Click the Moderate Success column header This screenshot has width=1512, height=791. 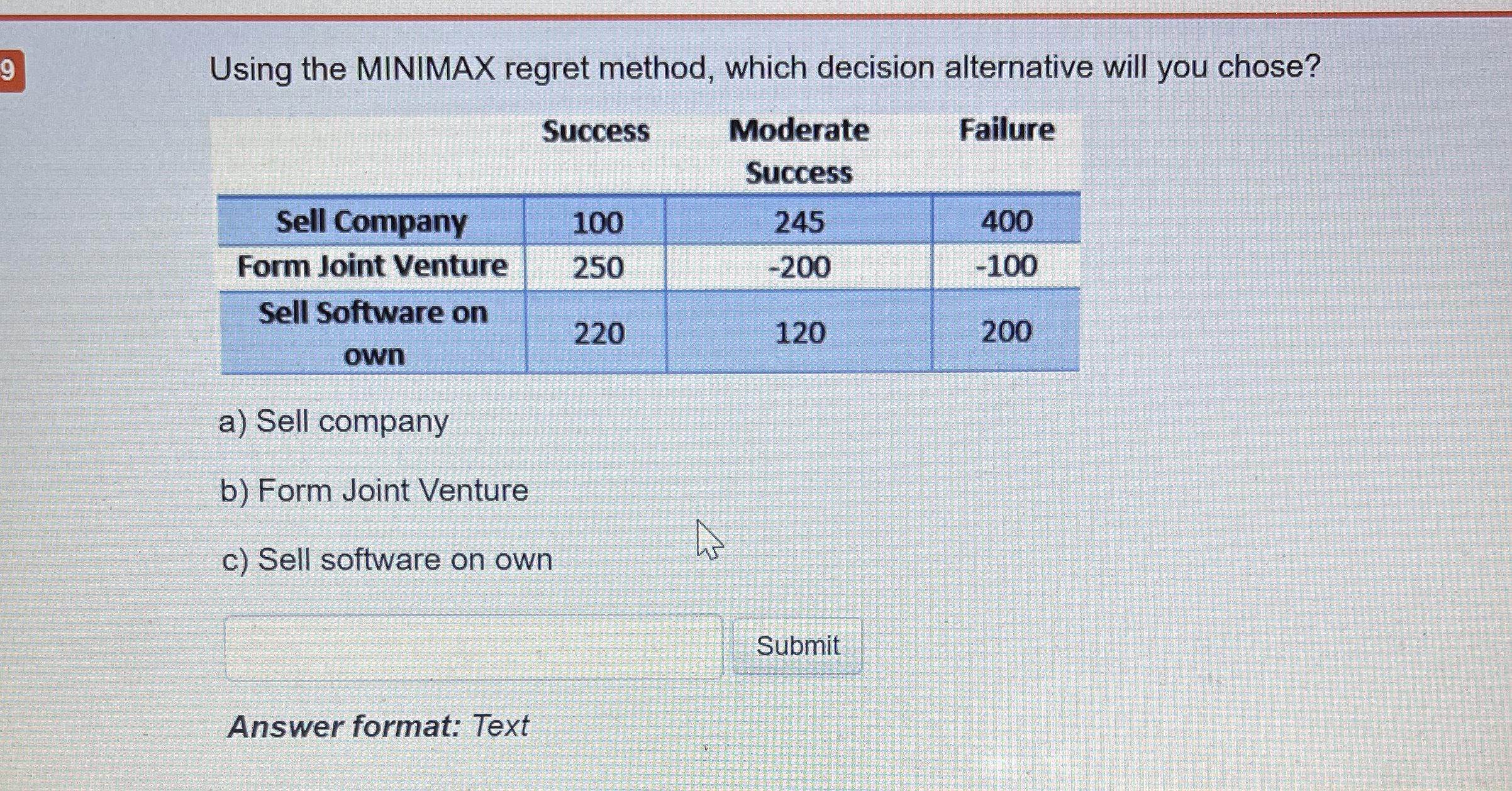click(x=799, y=151)
